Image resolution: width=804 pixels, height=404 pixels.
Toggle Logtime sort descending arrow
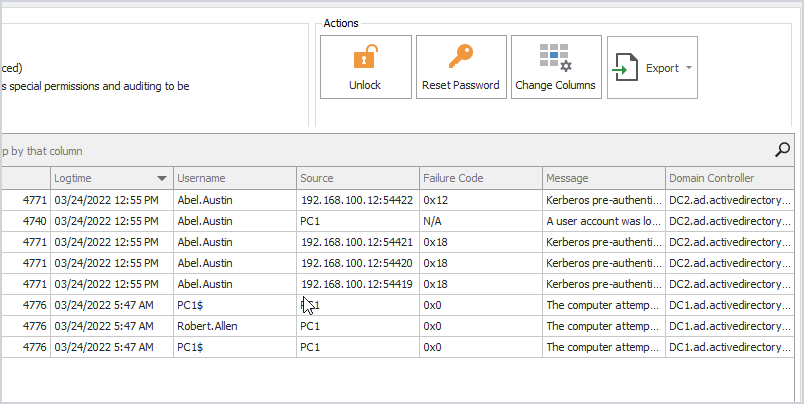tap(162, 178)
